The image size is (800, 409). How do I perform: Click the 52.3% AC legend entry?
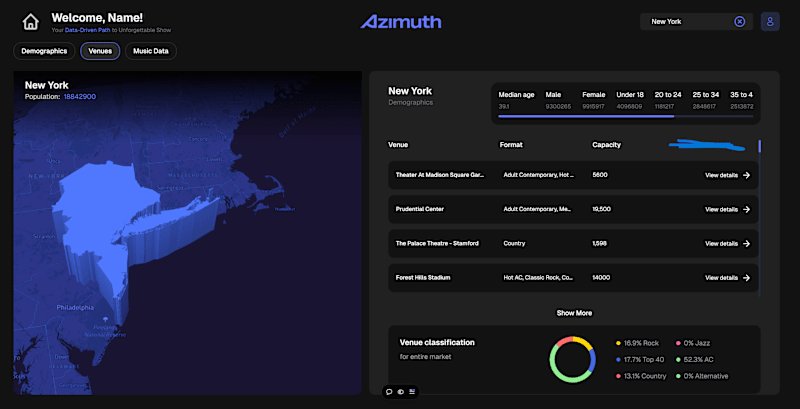click(x=695, y=360)
